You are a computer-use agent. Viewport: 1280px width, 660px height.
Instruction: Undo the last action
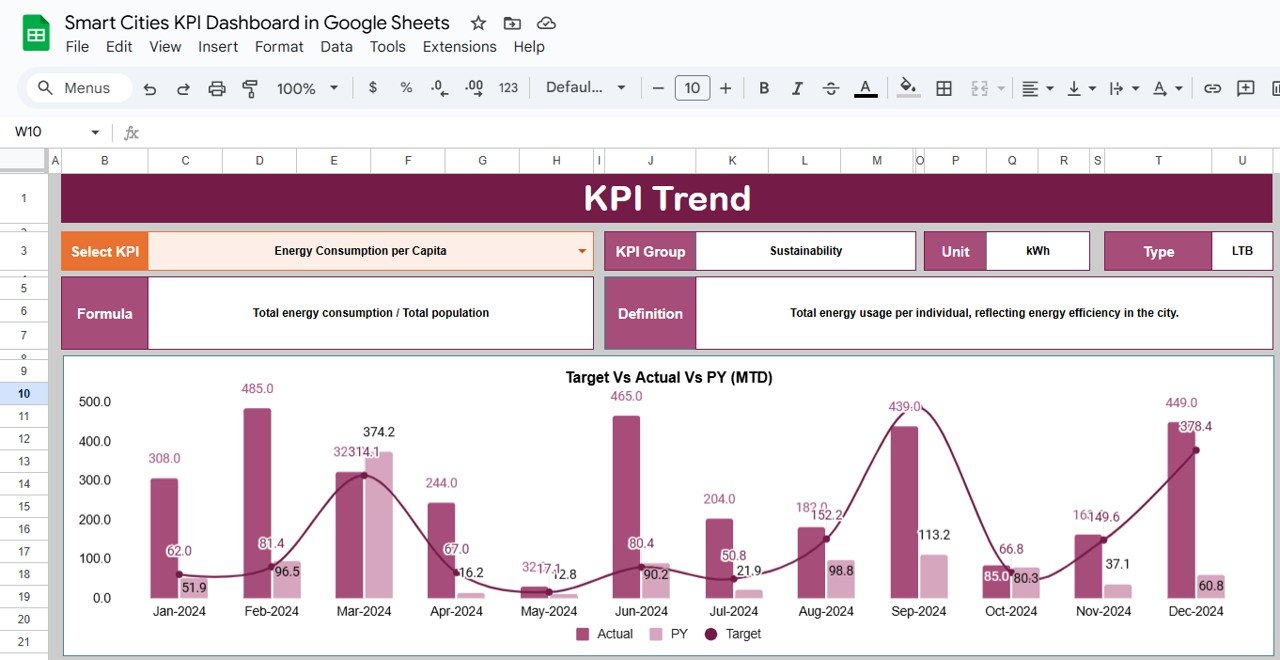[150, 88]
